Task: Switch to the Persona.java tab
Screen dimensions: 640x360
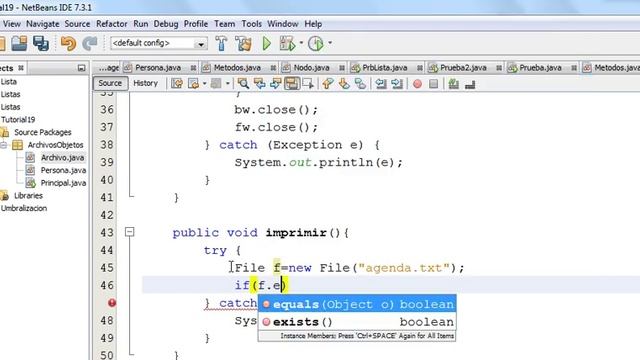Action: point(158,68)
